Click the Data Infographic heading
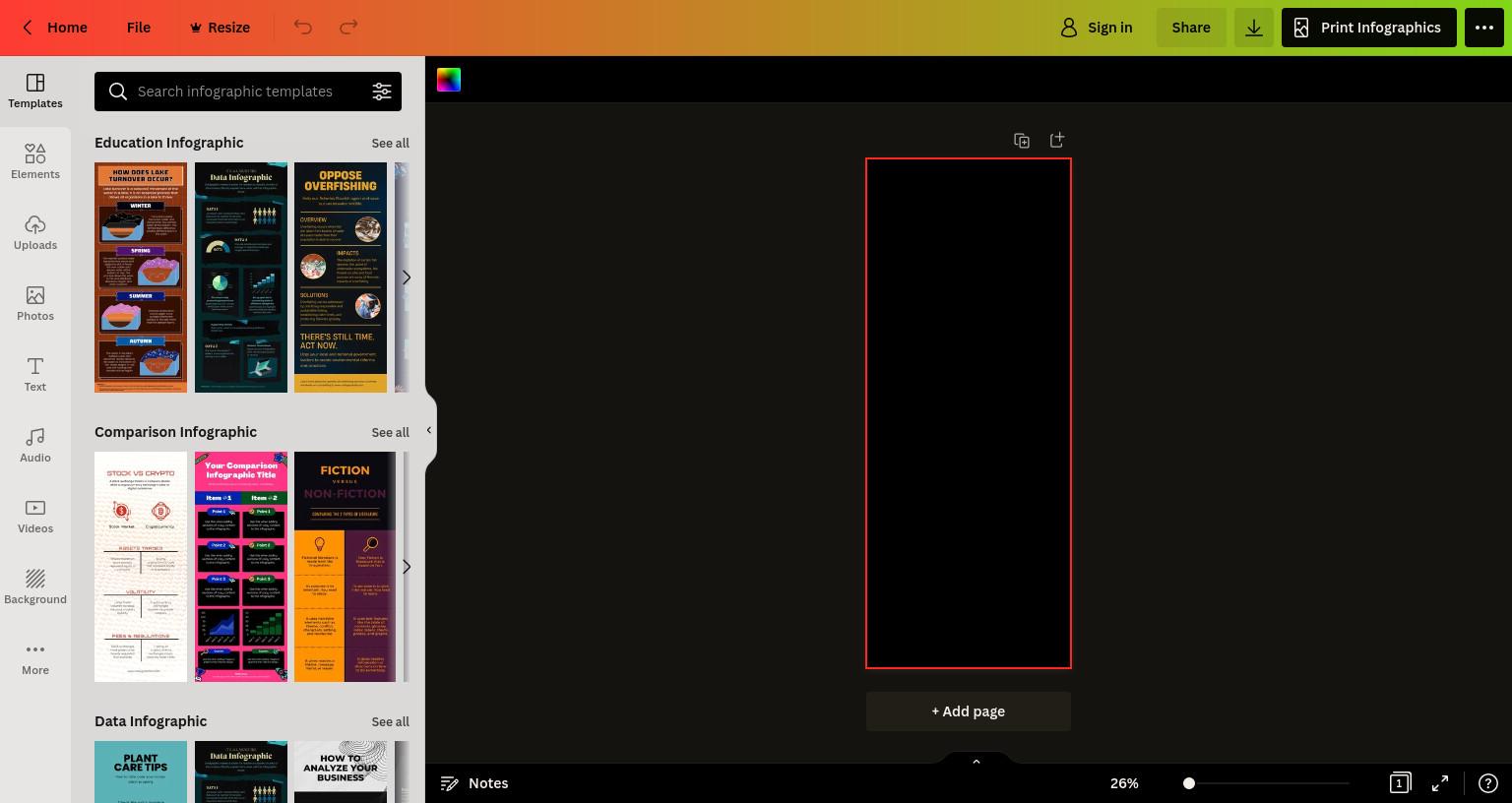The image size is (1512, 803). (x=151, y=721)
